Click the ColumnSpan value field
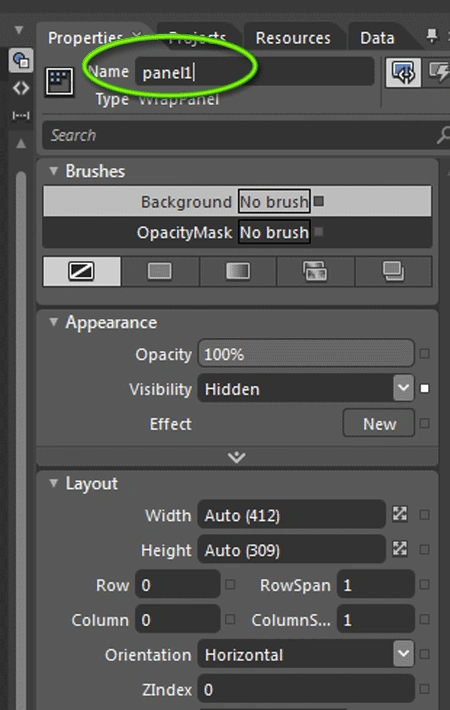Viewport: 450px width, 710px height. 376,619
